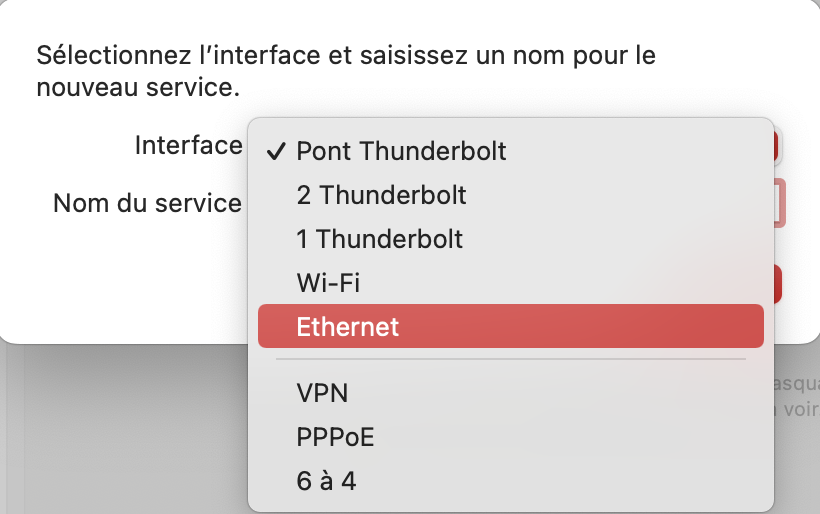
Task: Pick 1 Thunderbolt in the dropdown
Action: tap(379, 239)
